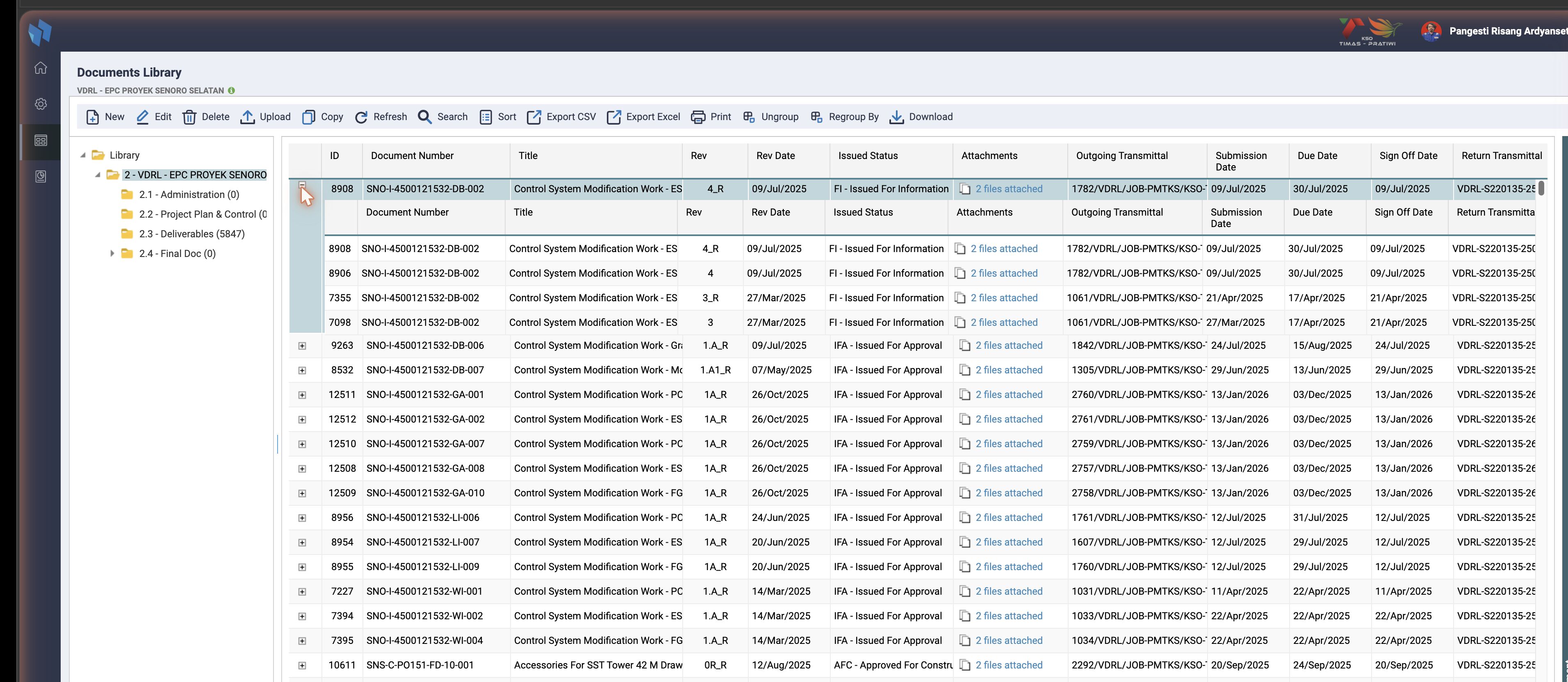This screenshot has height=682, width=1568.
Task: Click the Delete trash icon
Action: click(x=189, y=117)
